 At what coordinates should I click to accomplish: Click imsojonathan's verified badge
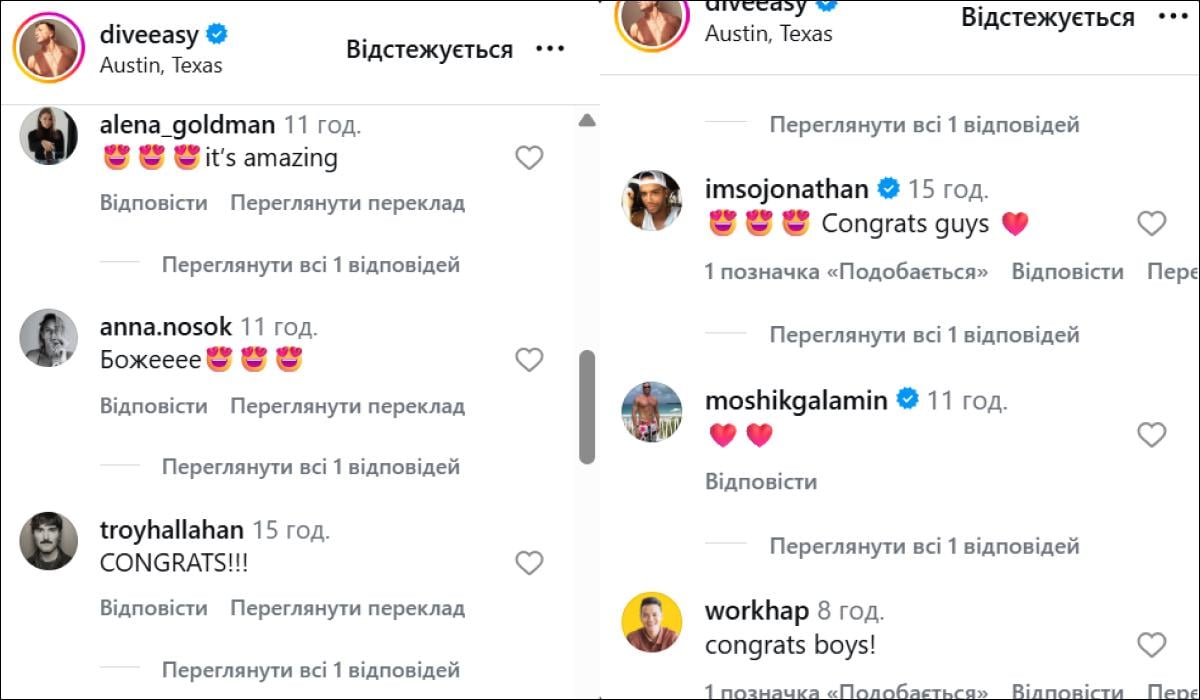(x=890, y=188)
